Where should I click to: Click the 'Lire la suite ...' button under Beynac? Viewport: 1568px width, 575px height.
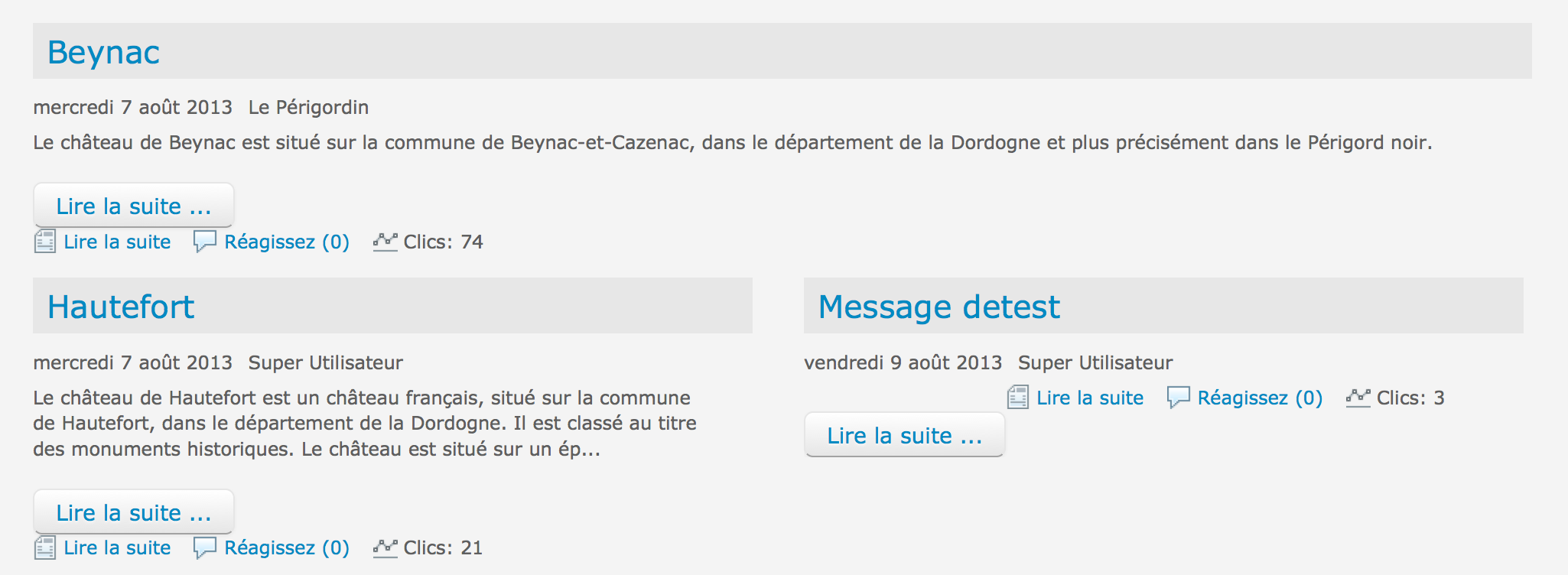[134, 205]
